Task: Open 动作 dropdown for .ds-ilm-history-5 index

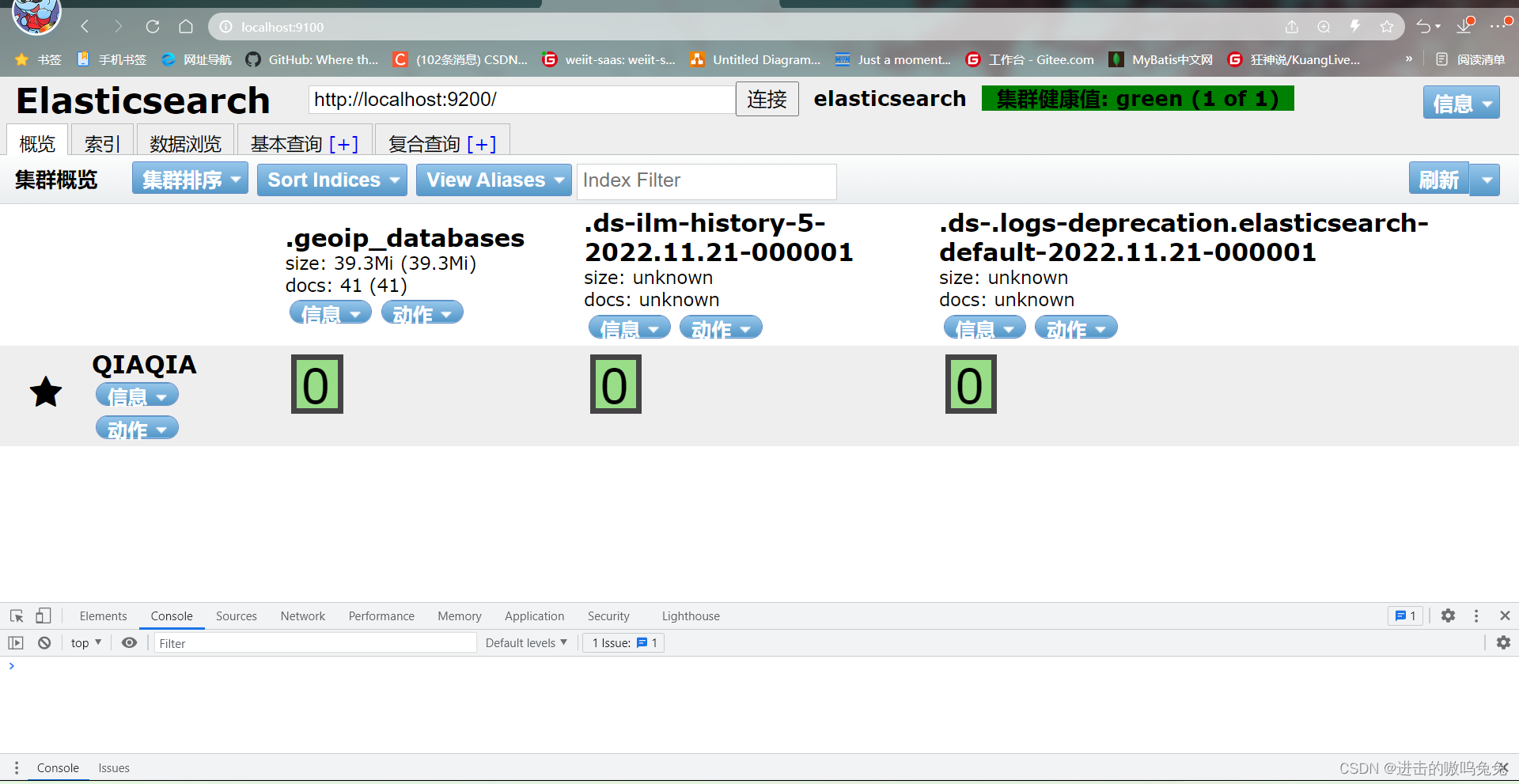Action: click(x=721, y=328)
